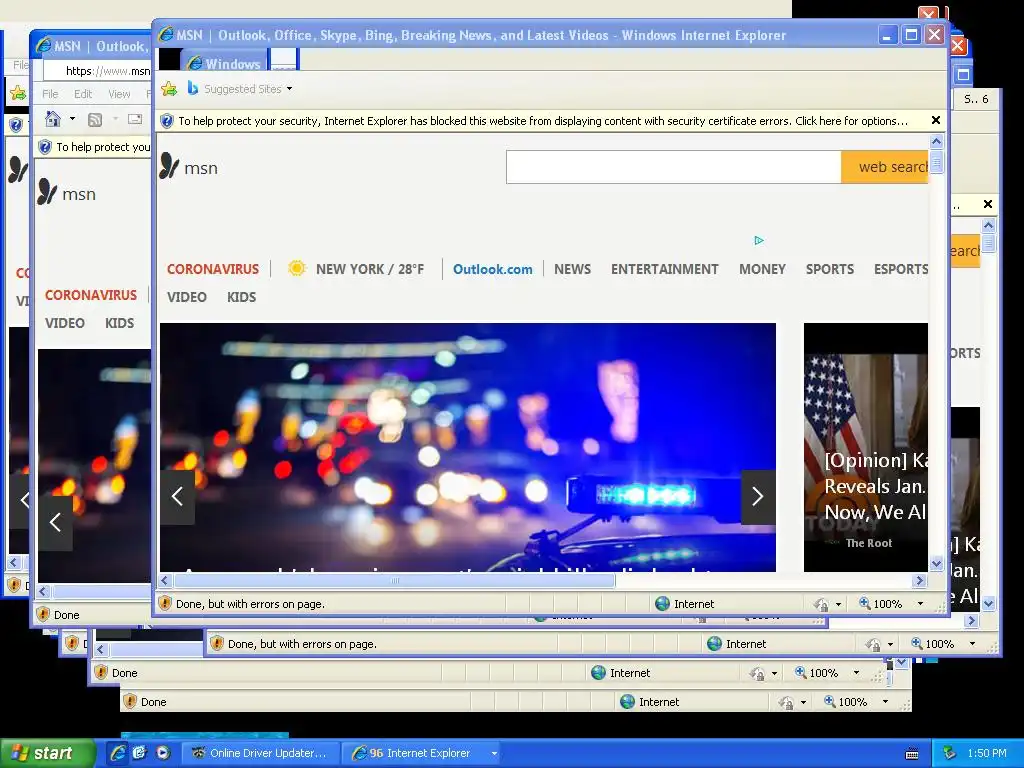Show next slide in front window carousel
This screenshot has height=768, width=1024.
pyautogui.click(x=758, y=496)
